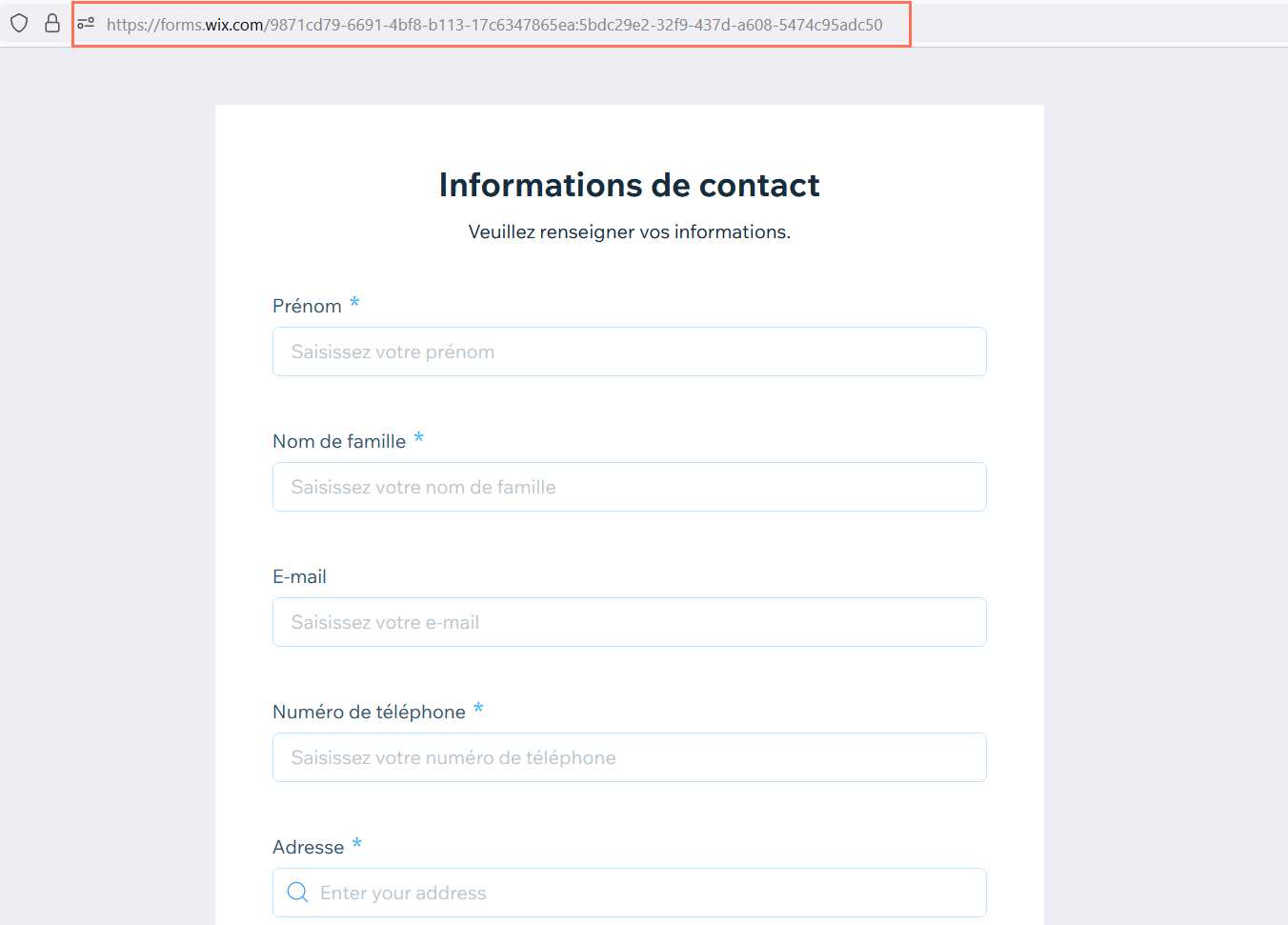Click the forms.wix.com URL in address bar
This screenshot has height=925, width=1288.
[494, 25]
